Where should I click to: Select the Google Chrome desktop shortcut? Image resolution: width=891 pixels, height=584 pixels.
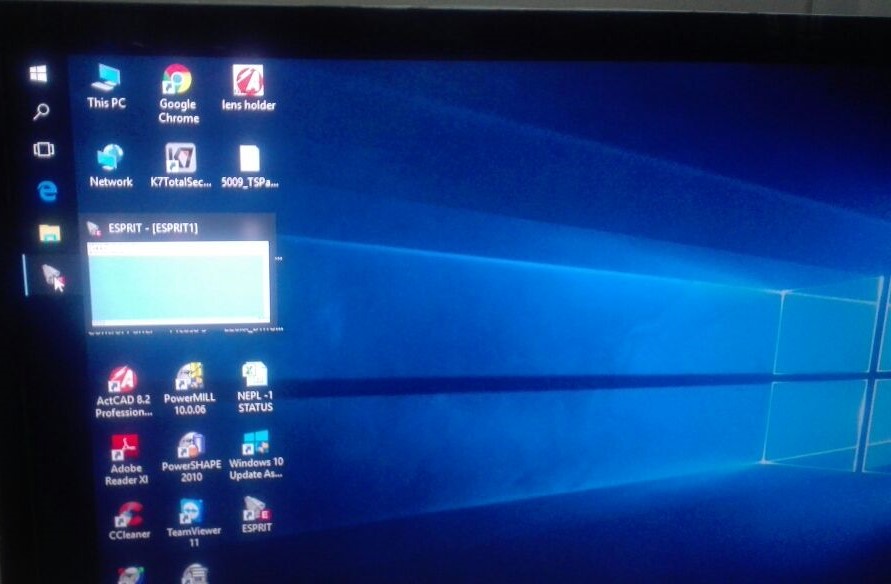tap(178, 82)
